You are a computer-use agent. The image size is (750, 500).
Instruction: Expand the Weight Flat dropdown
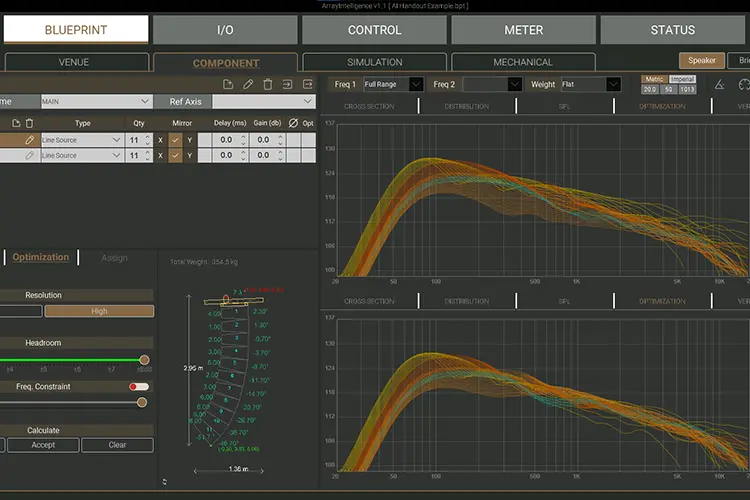591,84
